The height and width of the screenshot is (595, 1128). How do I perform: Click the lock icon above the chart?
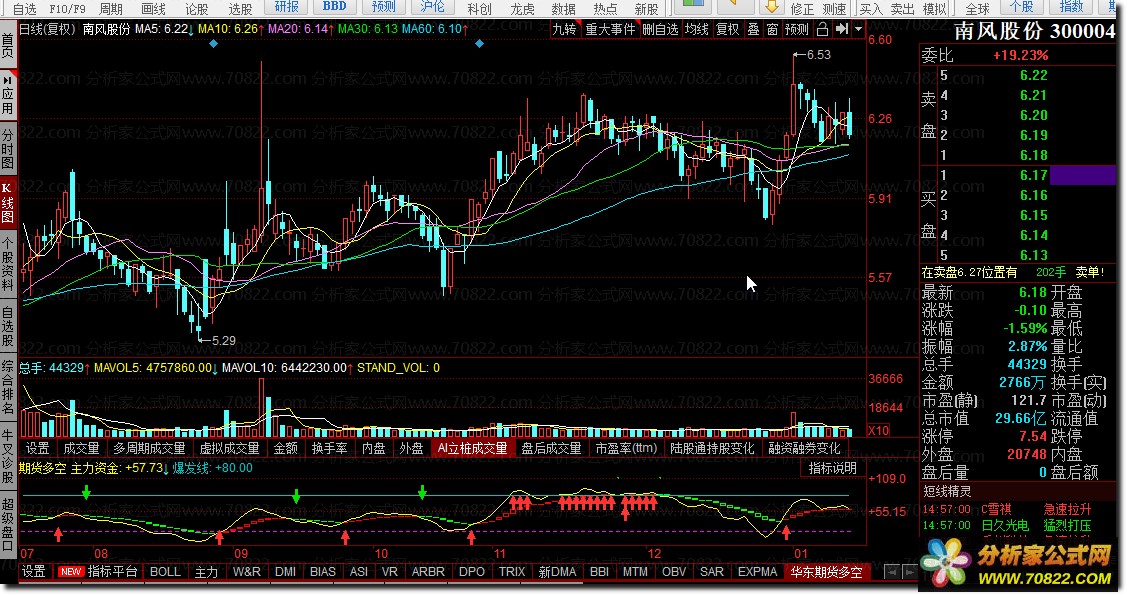click(x=822, y=29)
